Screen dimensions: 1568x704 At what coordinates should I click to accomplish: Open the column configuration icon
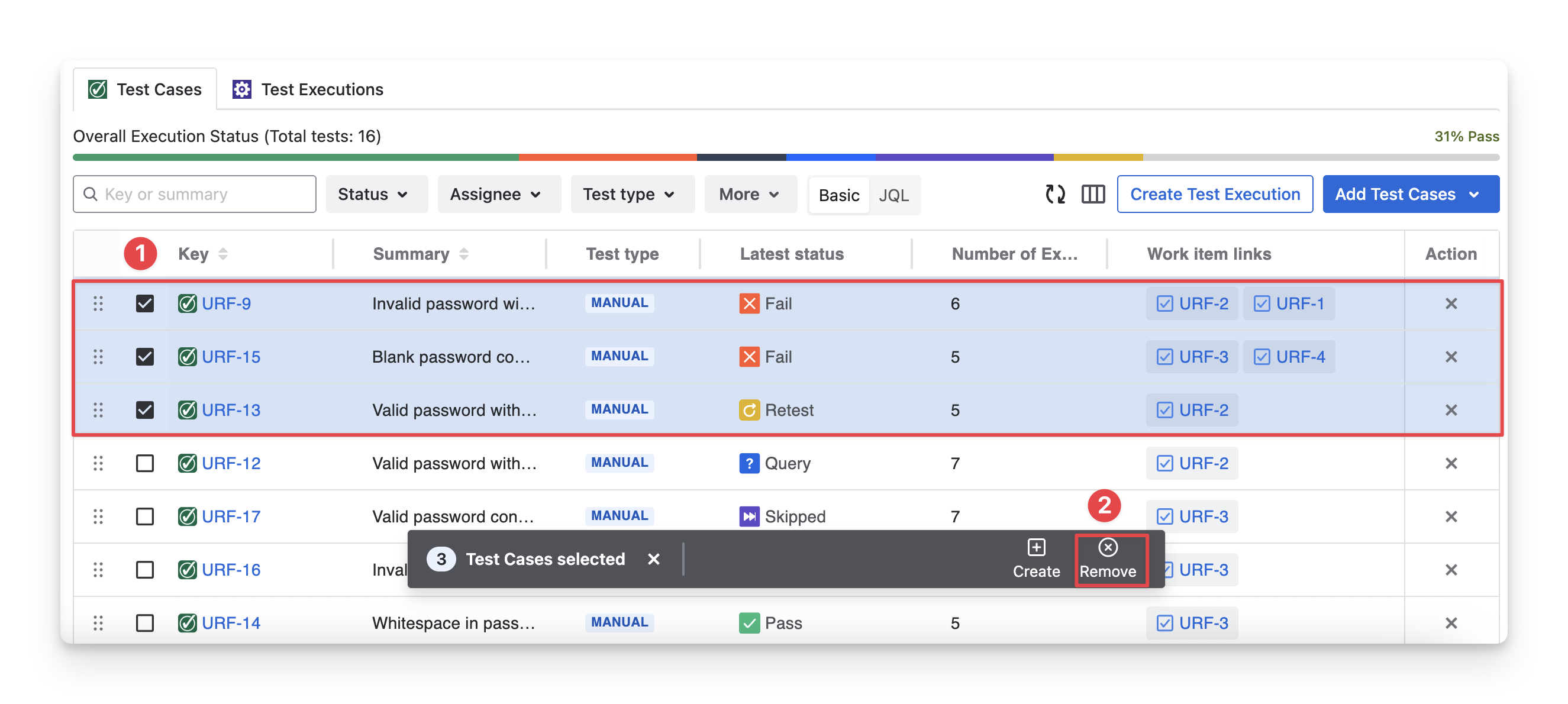(x=1093, y=194)
